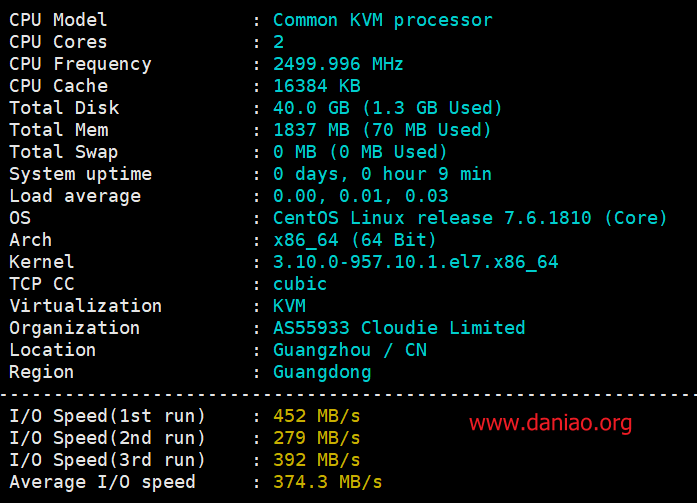This screenshot has width=697, height=503.
Task: Click the System uptime value text
Action: (382, 174)
